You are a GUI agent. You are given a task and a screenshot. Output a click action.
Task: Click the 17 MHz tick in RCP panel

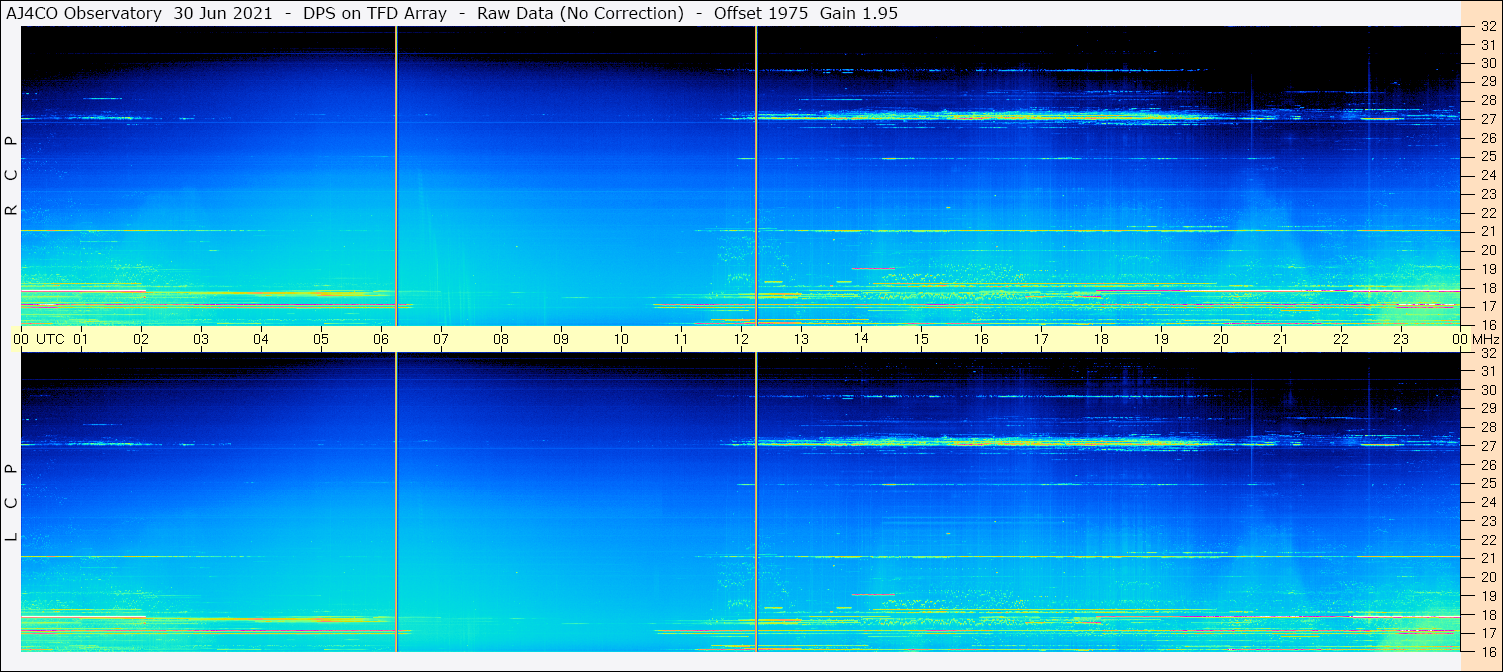point(1487,306)
